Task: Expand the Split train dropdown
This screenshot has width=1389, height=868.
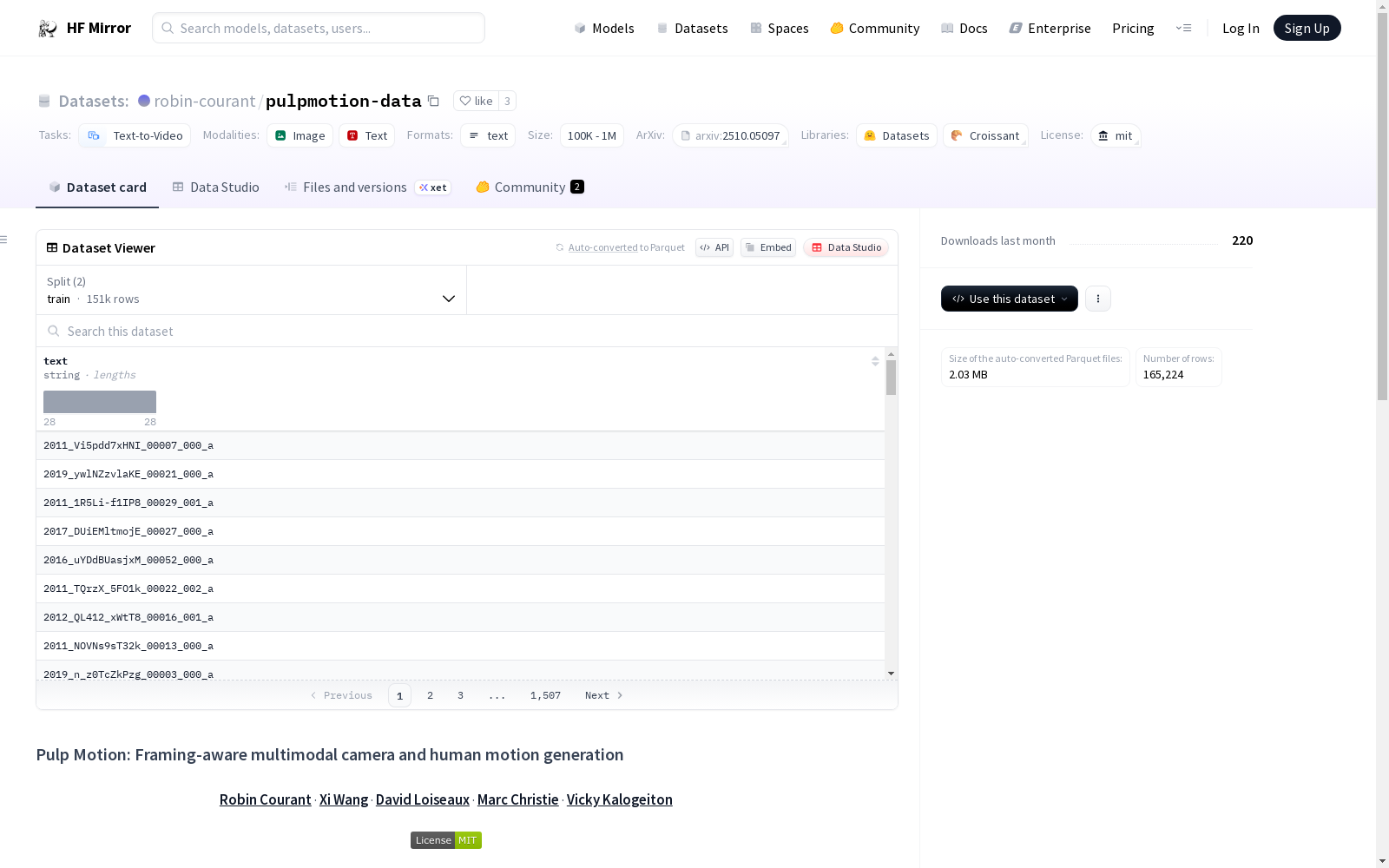Action: click(x=251, y=290)
